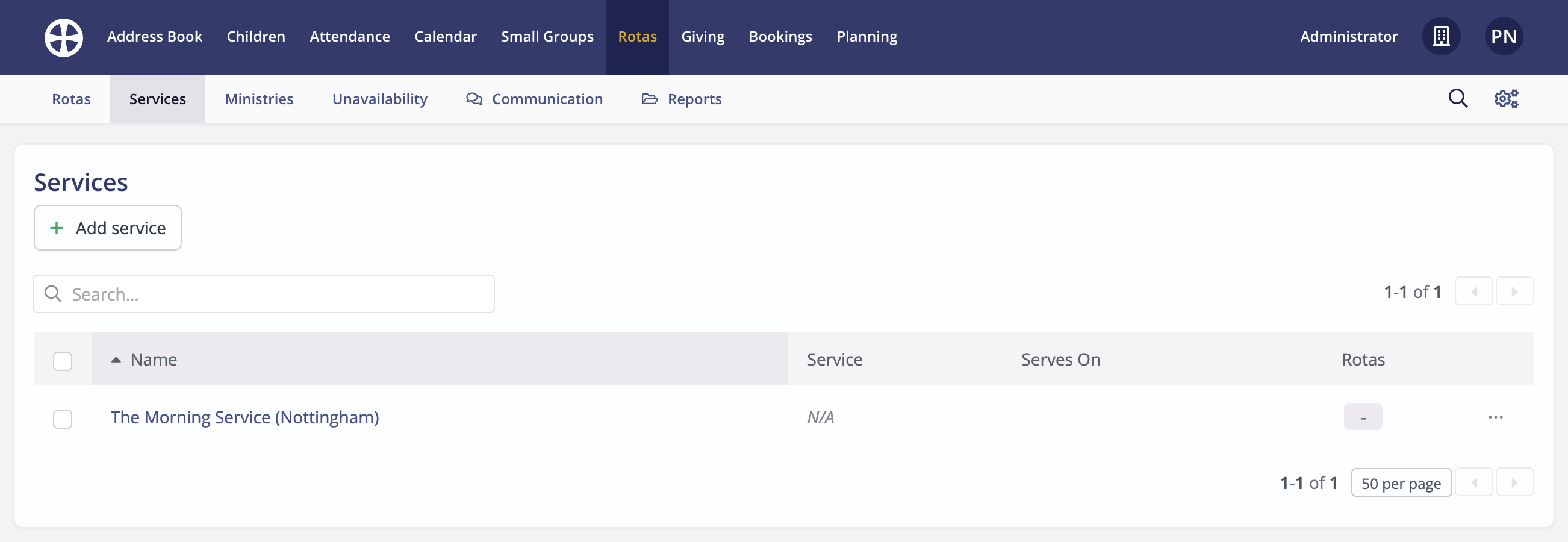
Task: Open the 50 per page dropdown
Action: [x=1401, y=483]
